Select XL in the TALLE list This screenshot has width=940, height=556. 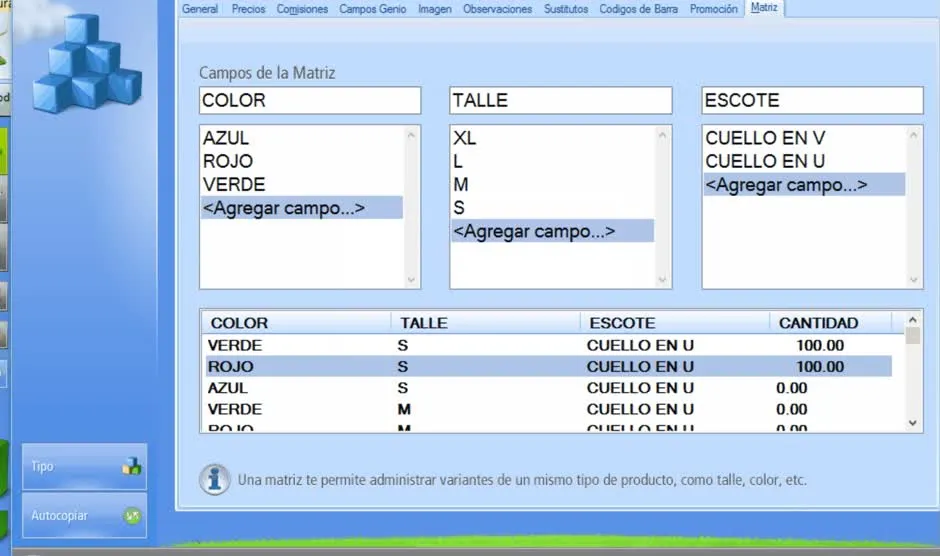[x=553, y=138]
